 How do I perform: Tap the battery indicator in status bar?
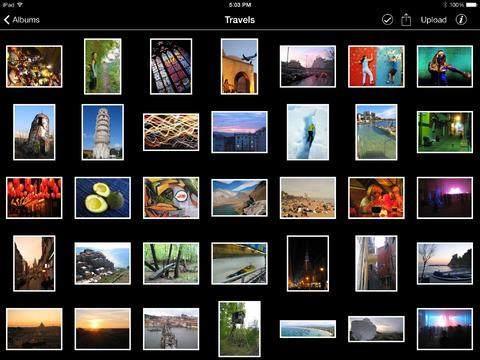[x=471, y=5]
